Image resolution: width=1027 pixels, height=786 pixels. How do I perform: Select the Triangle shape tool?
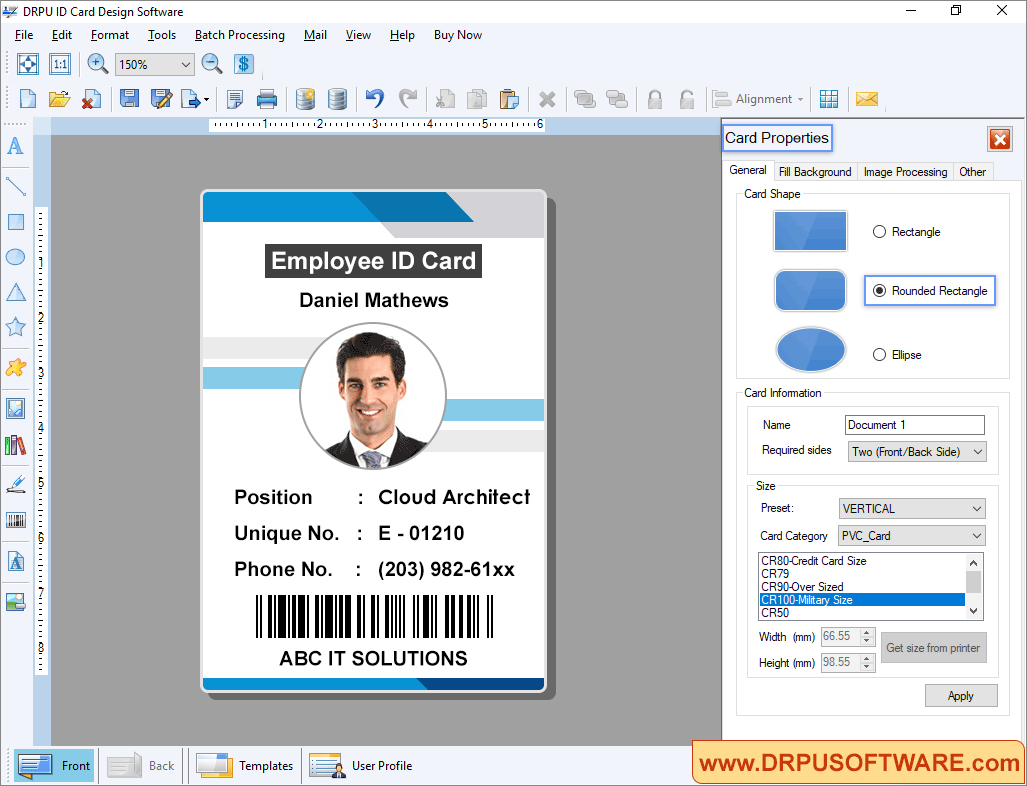click(16, 292)
